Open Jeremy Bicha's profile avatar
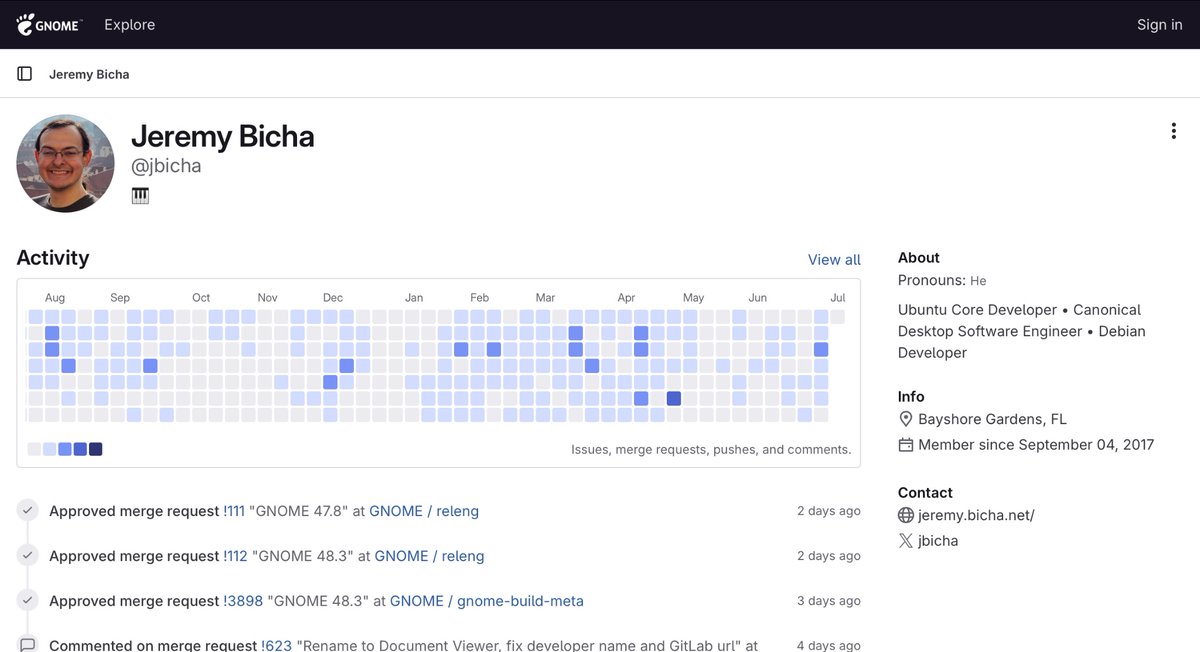Viewport: 1200px width, 652px height. pyautogui.click(x=66, y=163)
